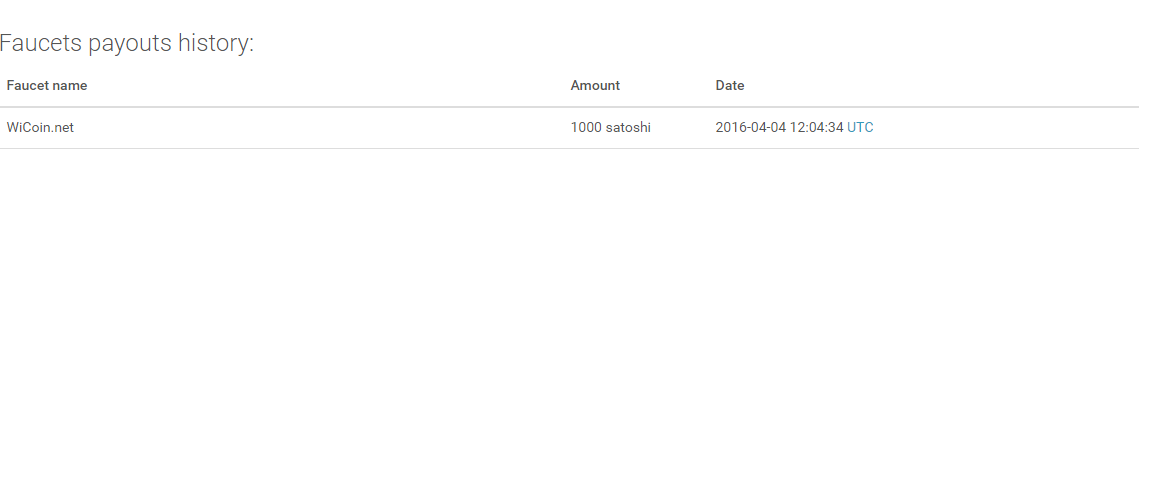The image size is (1175, 480).
Task: Click the Date column header
Action: (x=730, y=85)
